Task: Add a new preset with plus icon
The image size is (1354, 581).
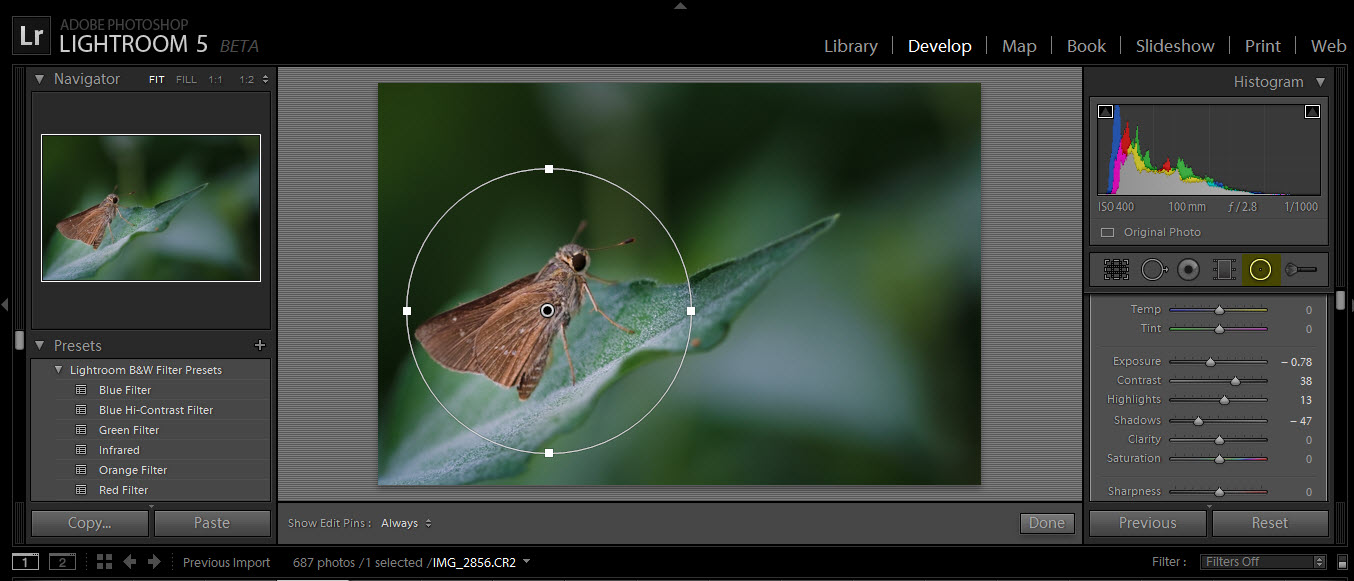Action: [x=260, y=346]
